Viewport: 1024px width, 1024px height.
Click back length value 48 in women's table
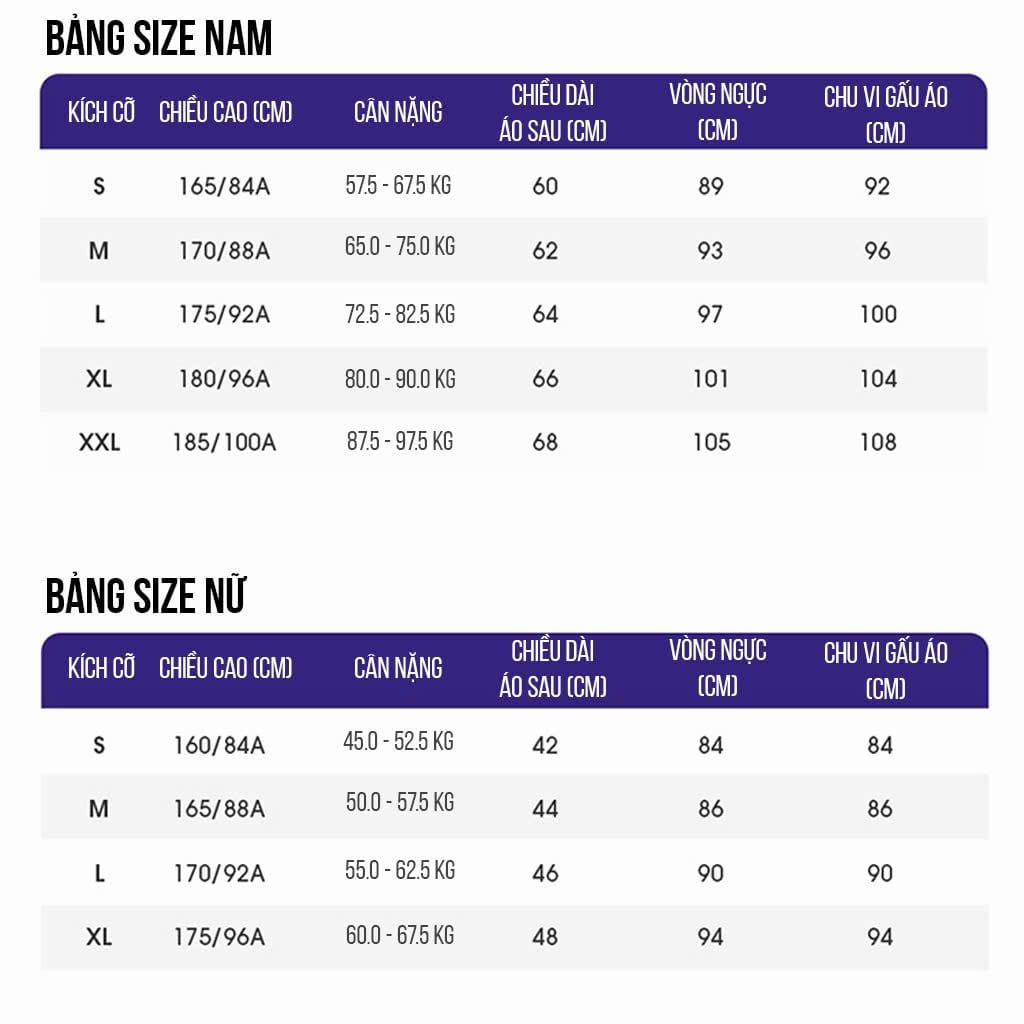pyautogui.click(x=545, y=937)
